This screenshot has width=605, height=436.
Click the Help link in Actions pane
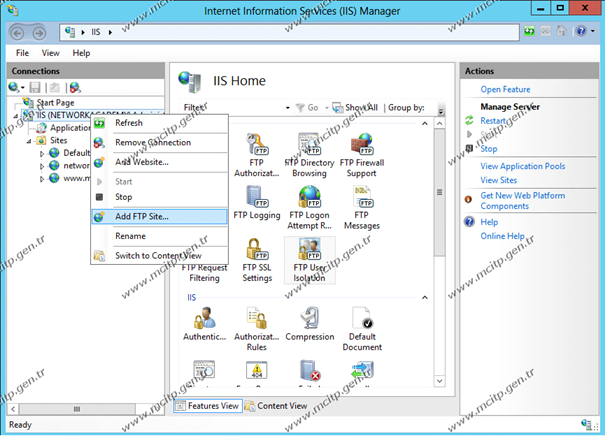coord(489,222)
